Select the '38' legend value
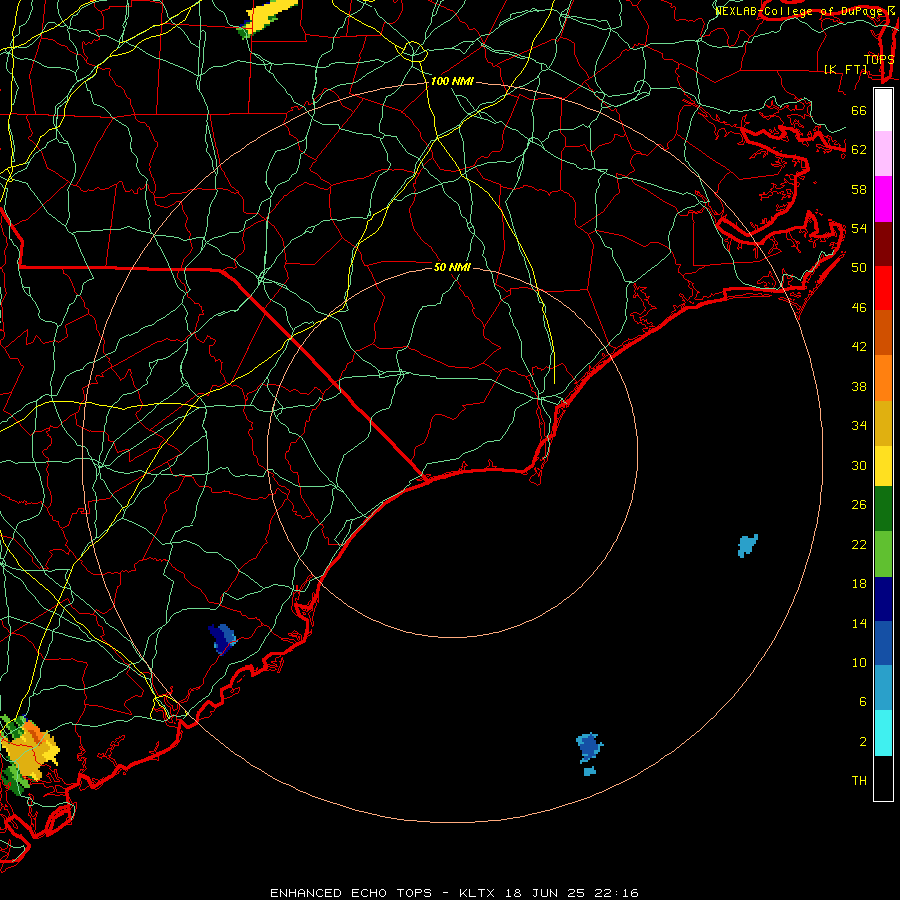 859,387
